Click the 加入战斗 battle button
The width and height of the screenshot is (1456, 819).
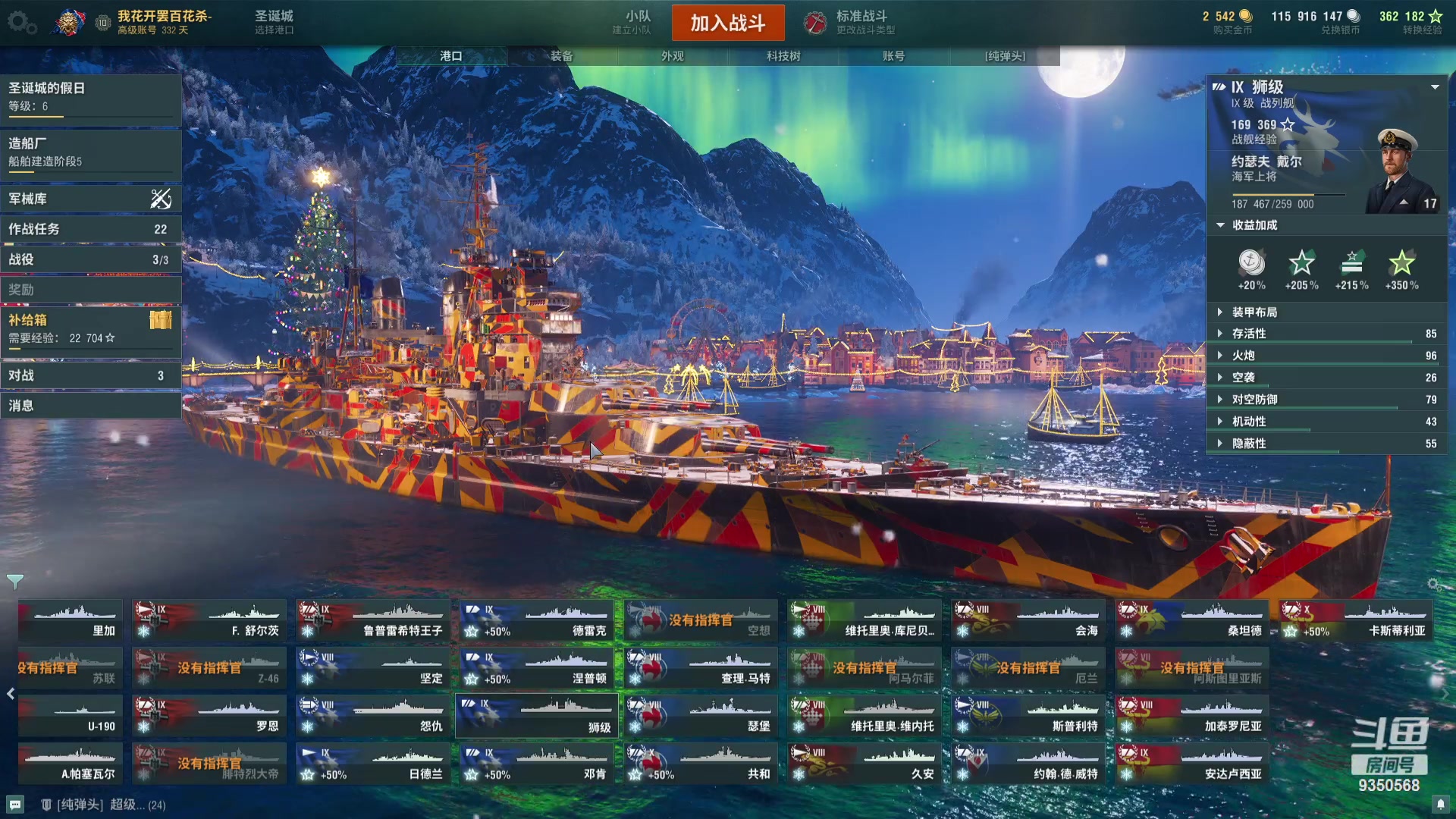coord(728,23)
